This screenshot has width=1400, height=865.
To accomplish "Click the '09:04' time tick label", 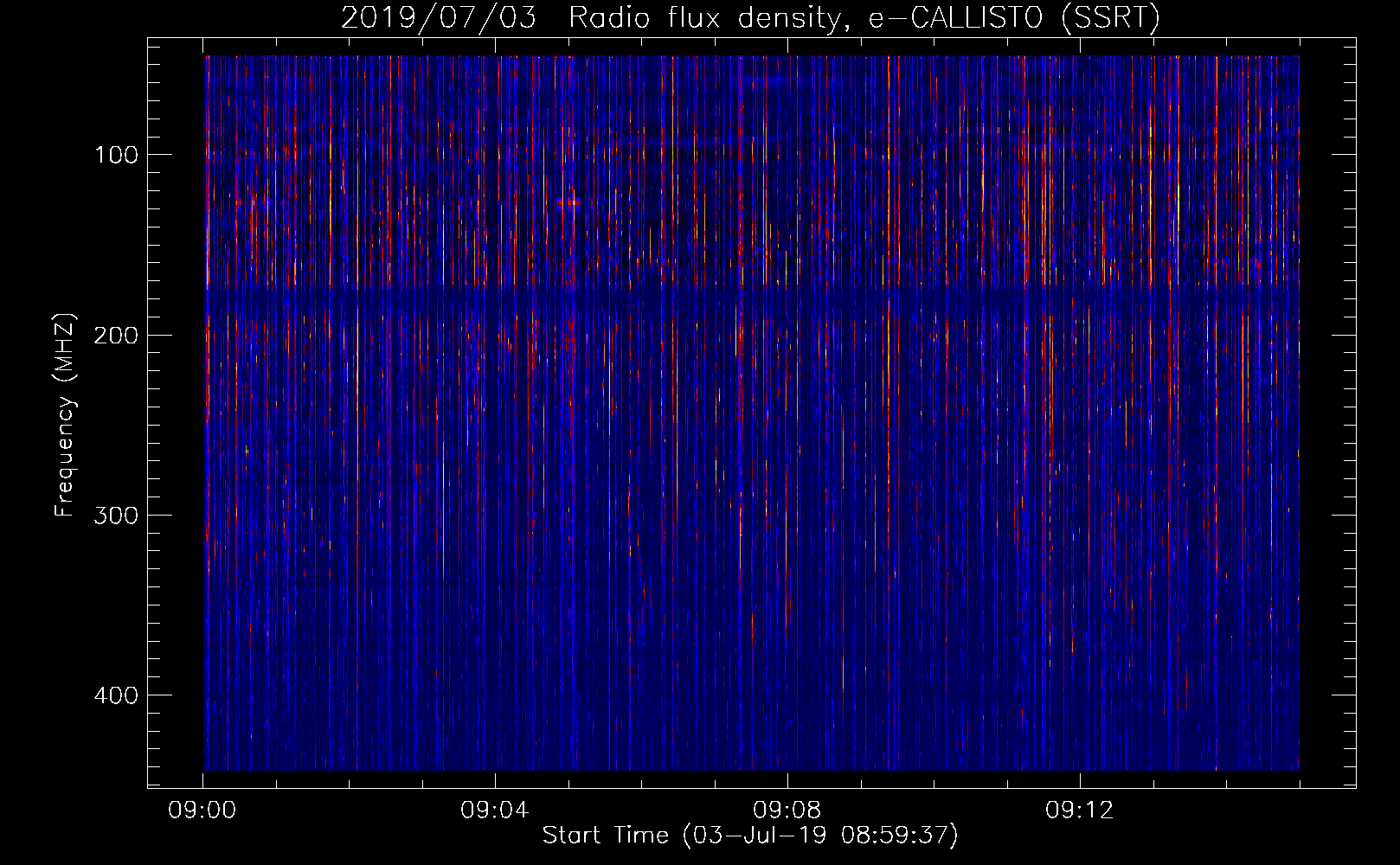I will pos(495,811).
